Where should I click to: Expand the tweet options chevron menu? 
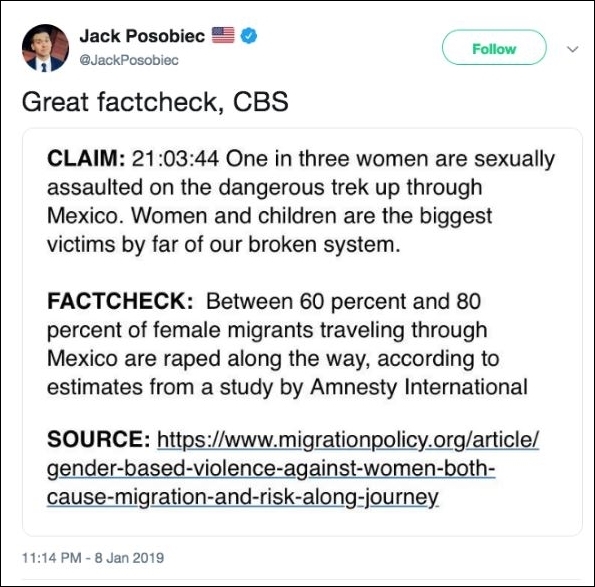(x=572, y=49)
